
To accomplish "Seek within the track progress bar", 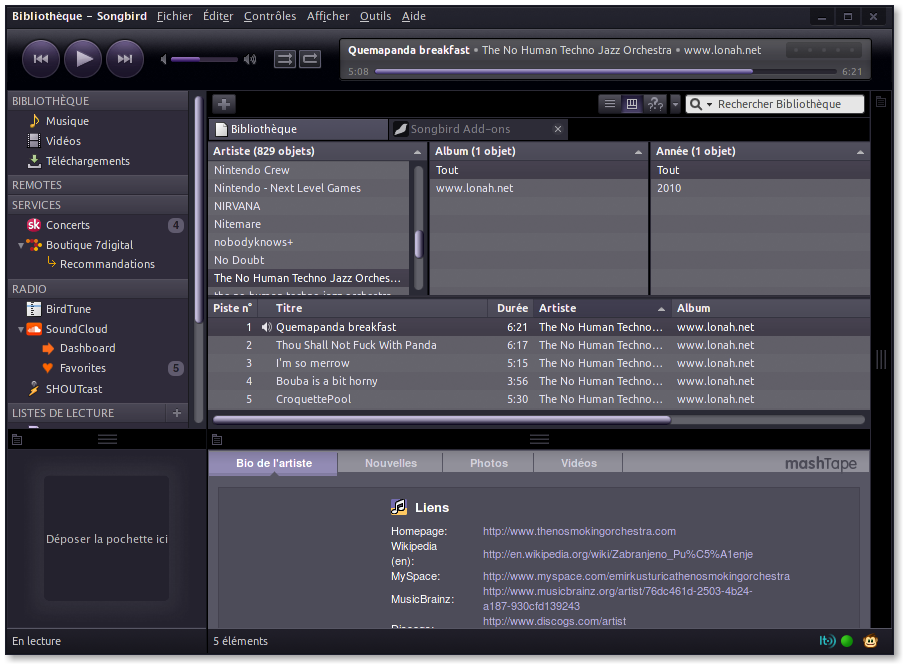I will click(x=605, y=71).
